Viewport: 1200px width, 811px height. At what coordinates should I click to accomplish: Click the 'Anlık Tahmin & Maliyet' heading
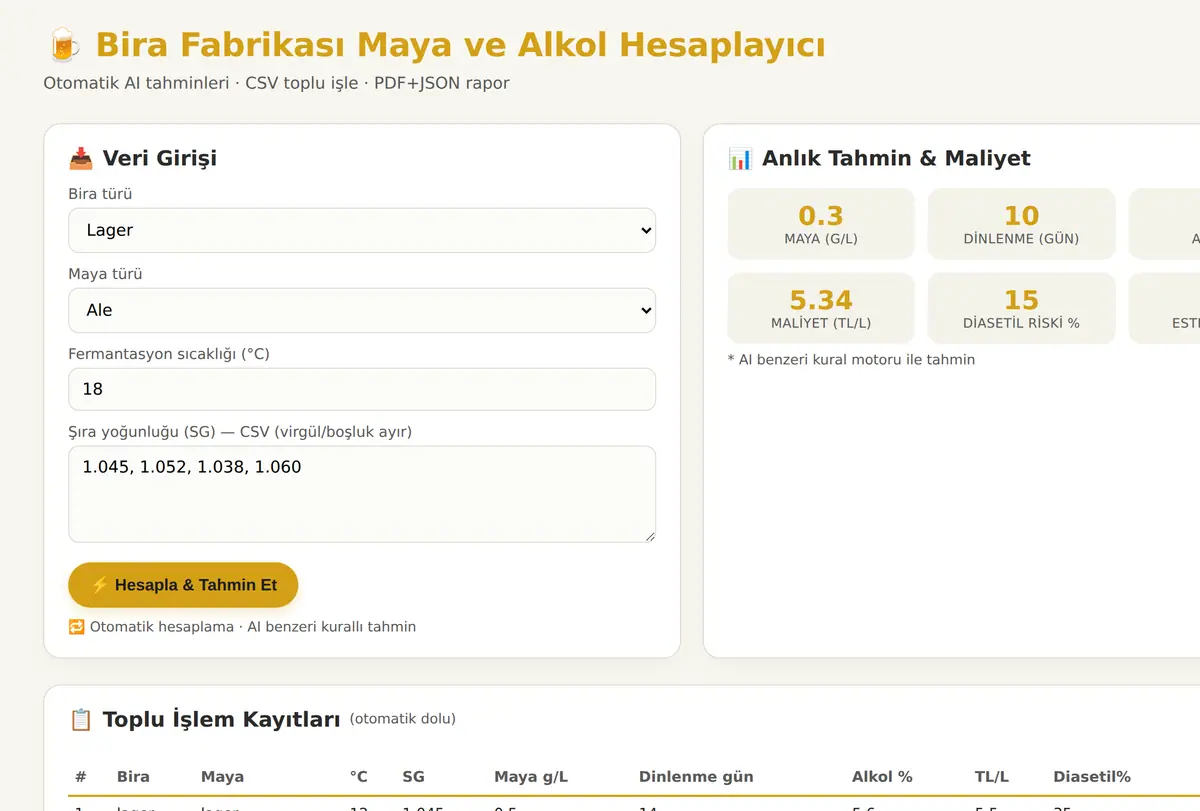tap(896, 158)
